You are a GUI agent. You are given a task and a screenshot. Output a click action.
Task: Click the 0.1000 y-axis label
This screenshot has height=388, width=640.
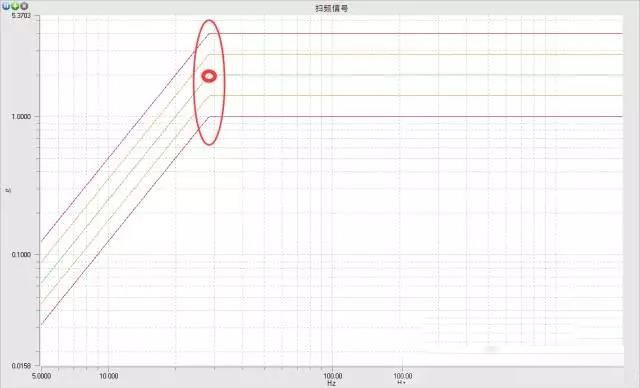click(21, 255)
